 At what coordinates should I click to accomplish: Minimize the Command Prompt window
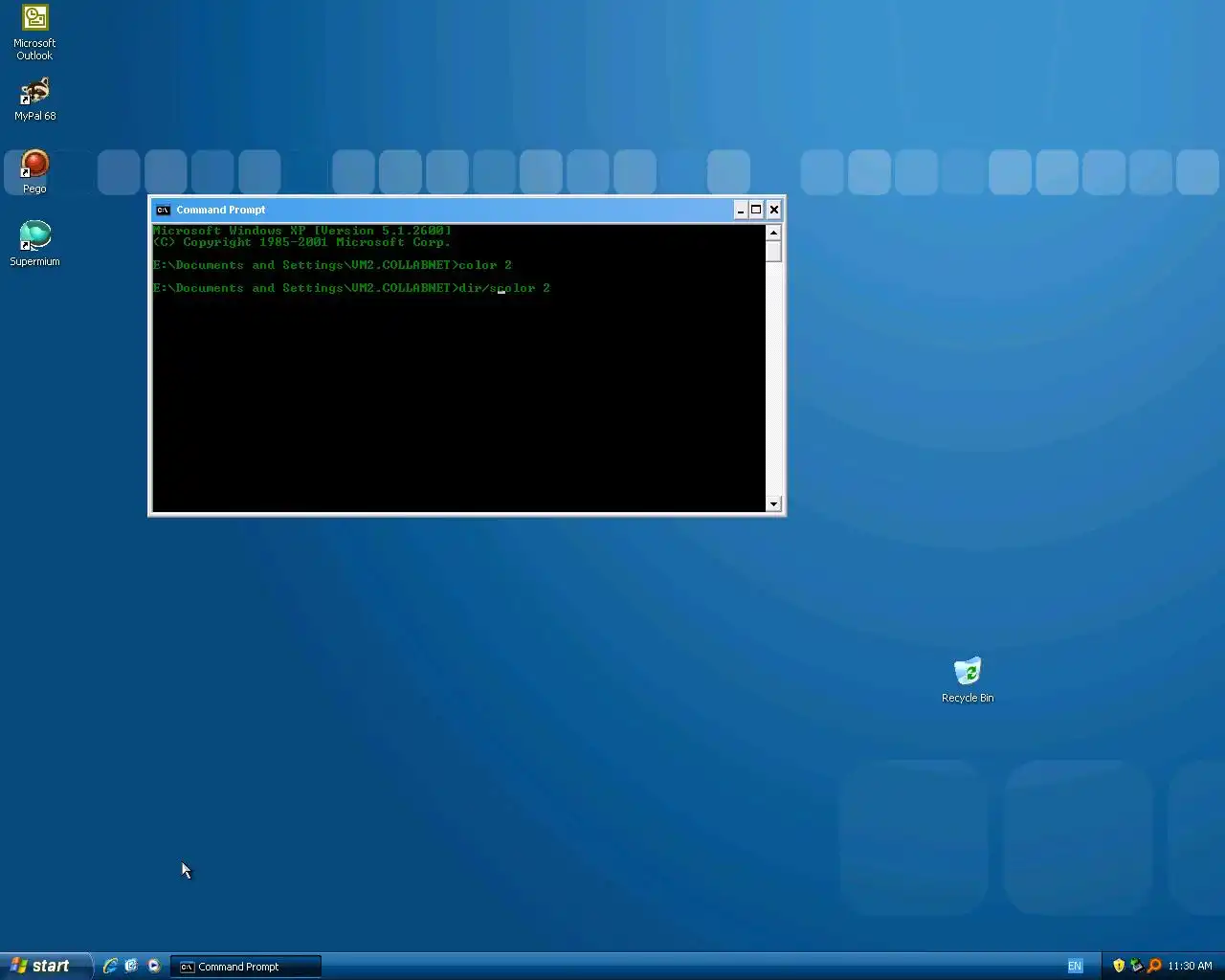(740, 210)
